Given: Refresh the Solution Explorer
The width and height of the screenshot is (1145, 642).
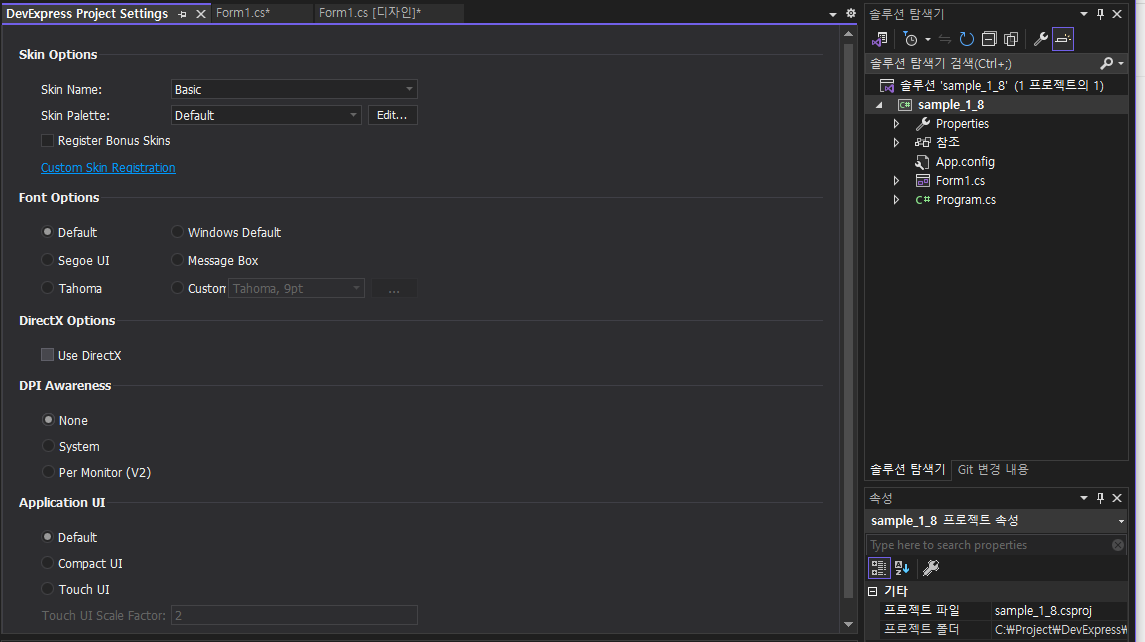Looking at the screenshot, I should [x=966, y=39].
